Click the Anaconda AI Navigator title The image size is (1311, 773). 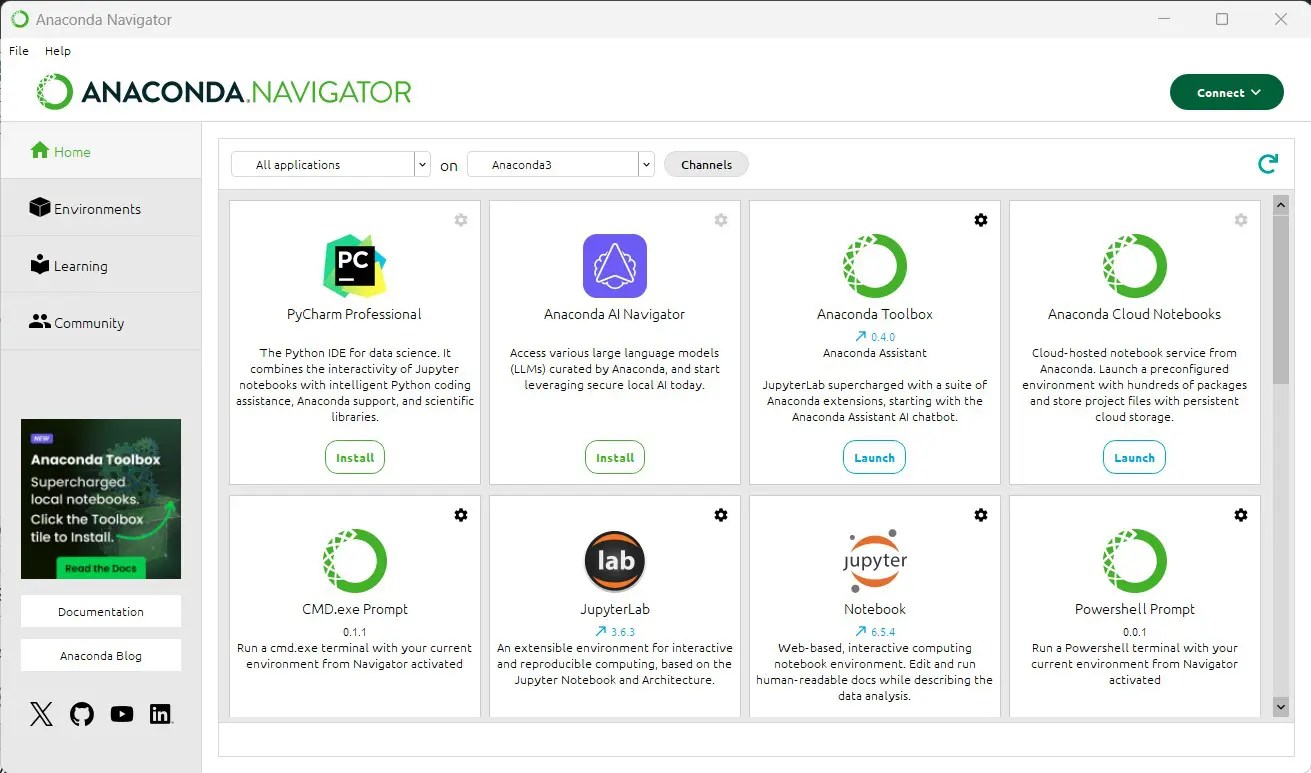[615, 314]
